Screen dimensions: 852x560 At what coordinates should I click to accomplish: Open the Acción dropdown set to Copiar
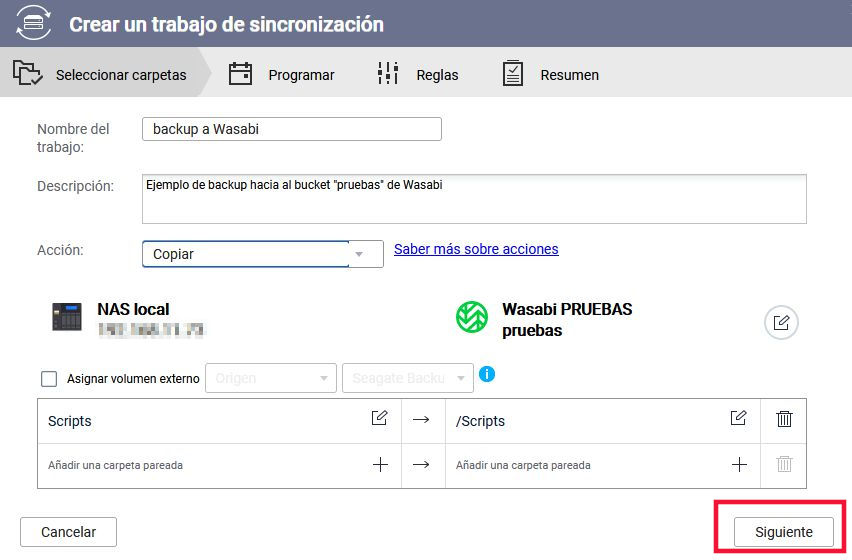(x=262, y=254)
